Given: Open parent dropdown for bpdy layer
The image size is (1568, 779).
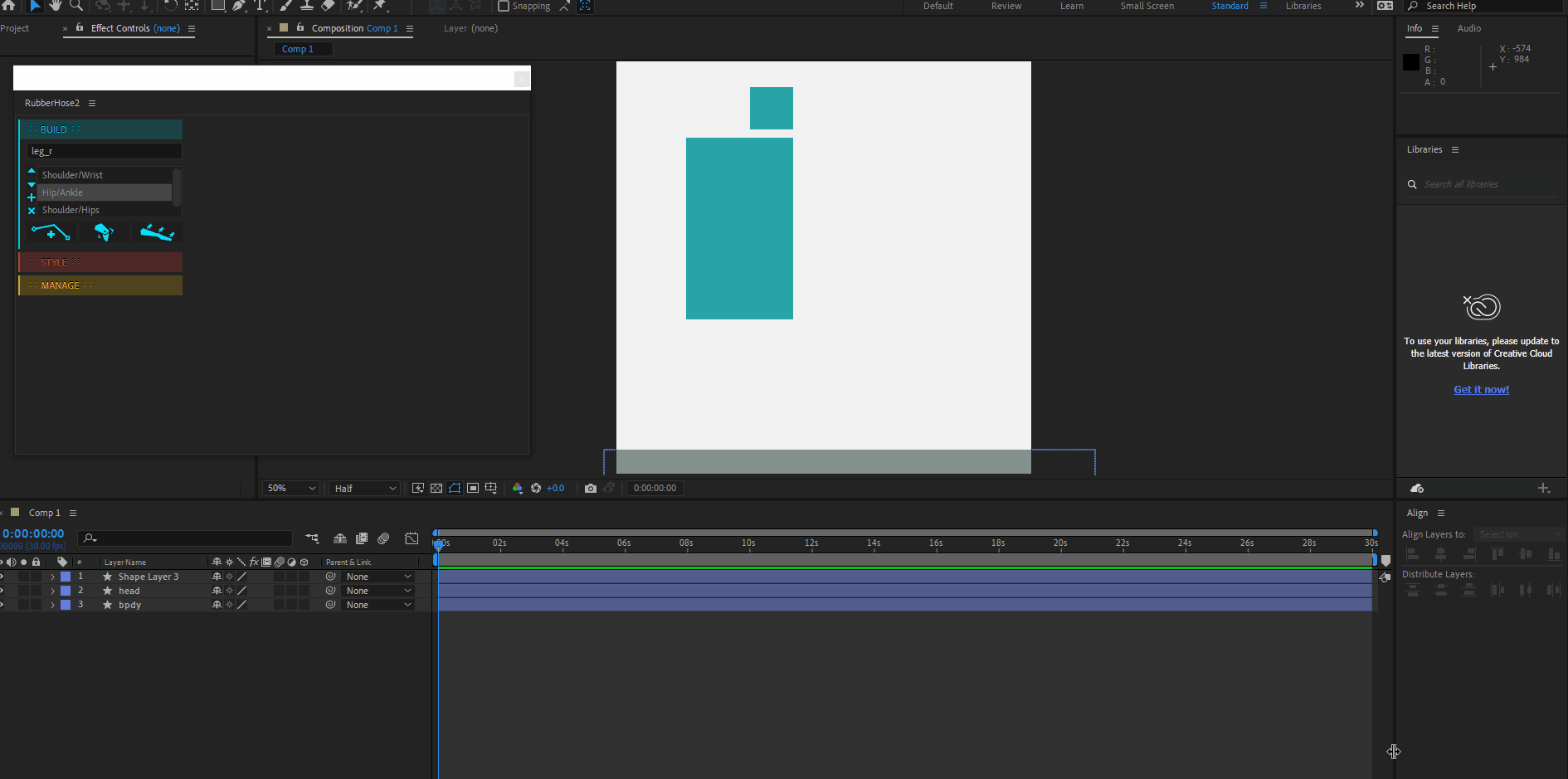Looking at the screenshot, I should pos(378,605).
